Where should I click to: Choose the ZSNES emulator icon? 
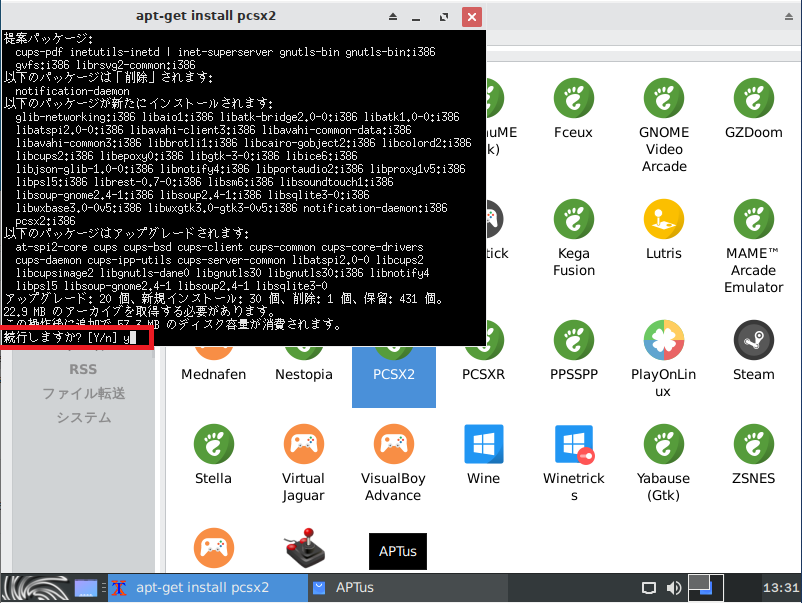pos(753,444)
